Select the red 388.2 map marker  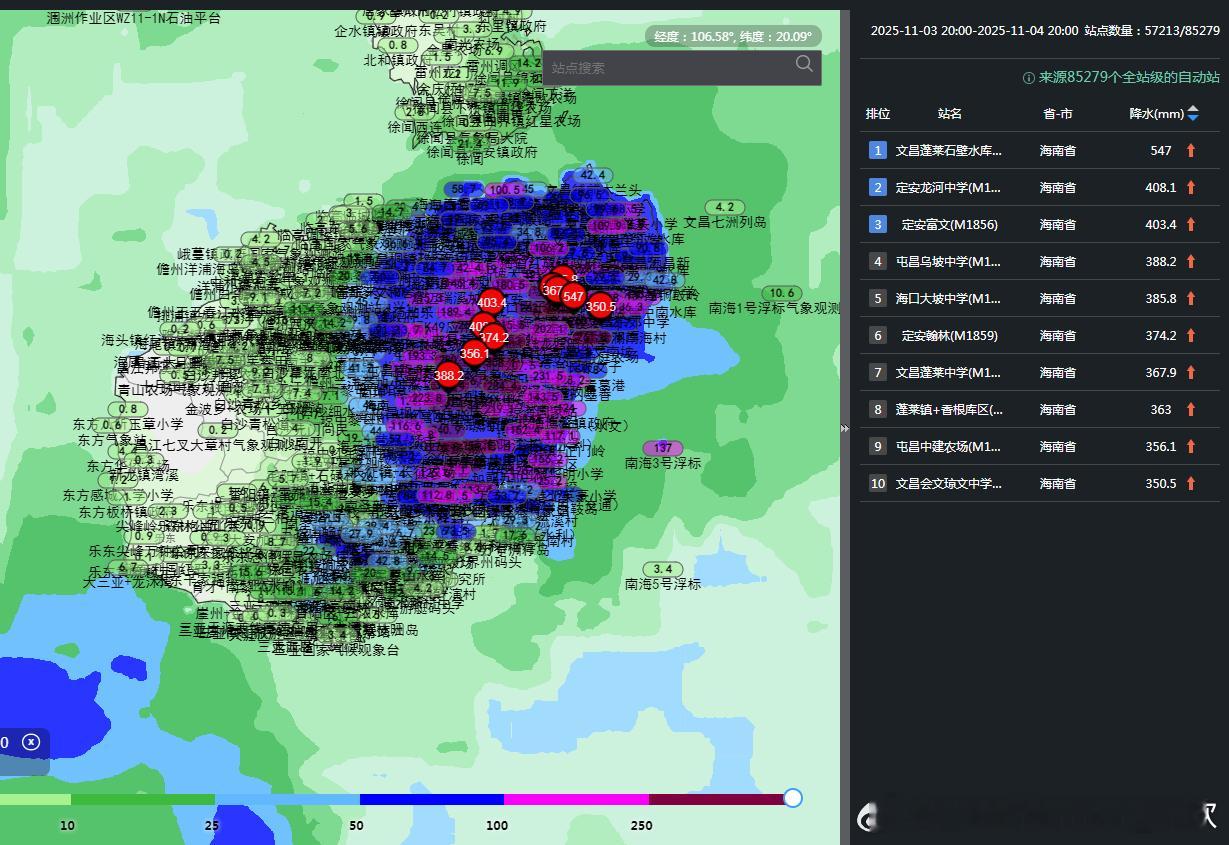pos(449,375)
